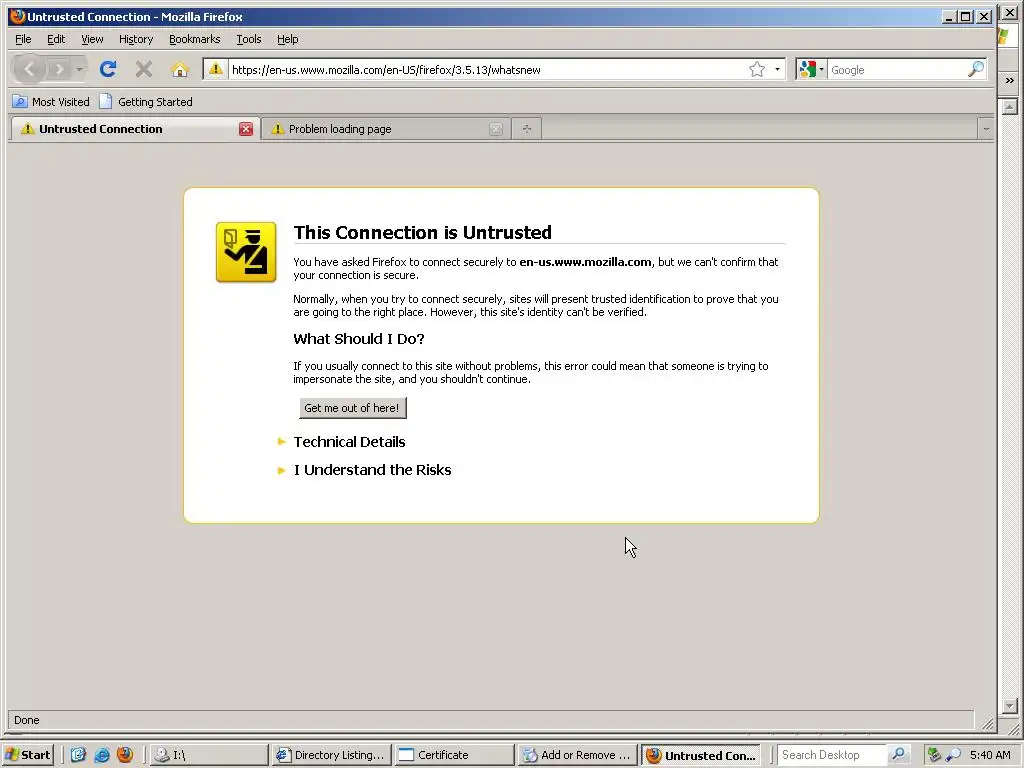
Task: Reload the current page
Action: tap(108, 69)
